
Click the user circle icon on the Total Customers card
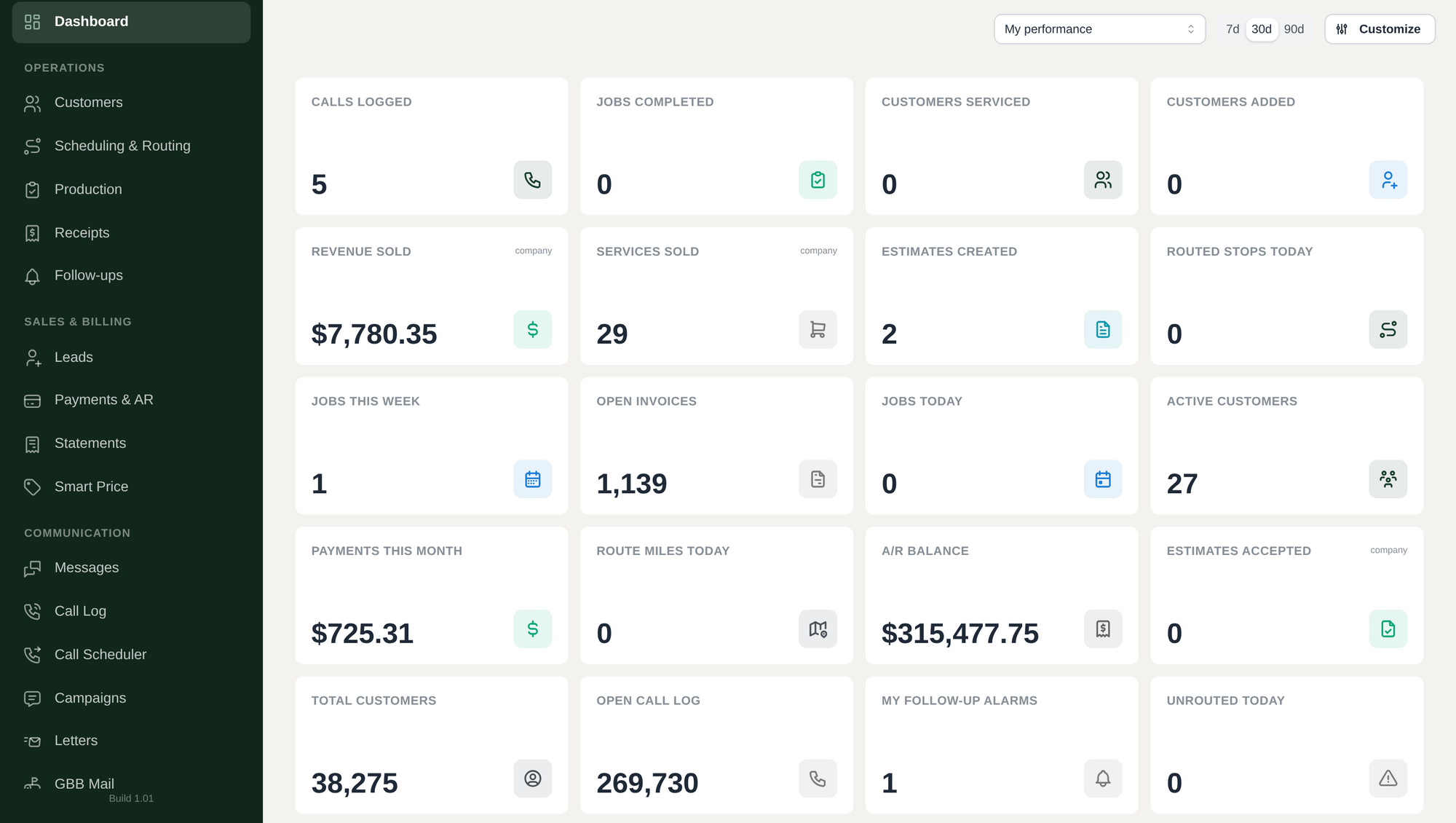[x=532, y=779]
